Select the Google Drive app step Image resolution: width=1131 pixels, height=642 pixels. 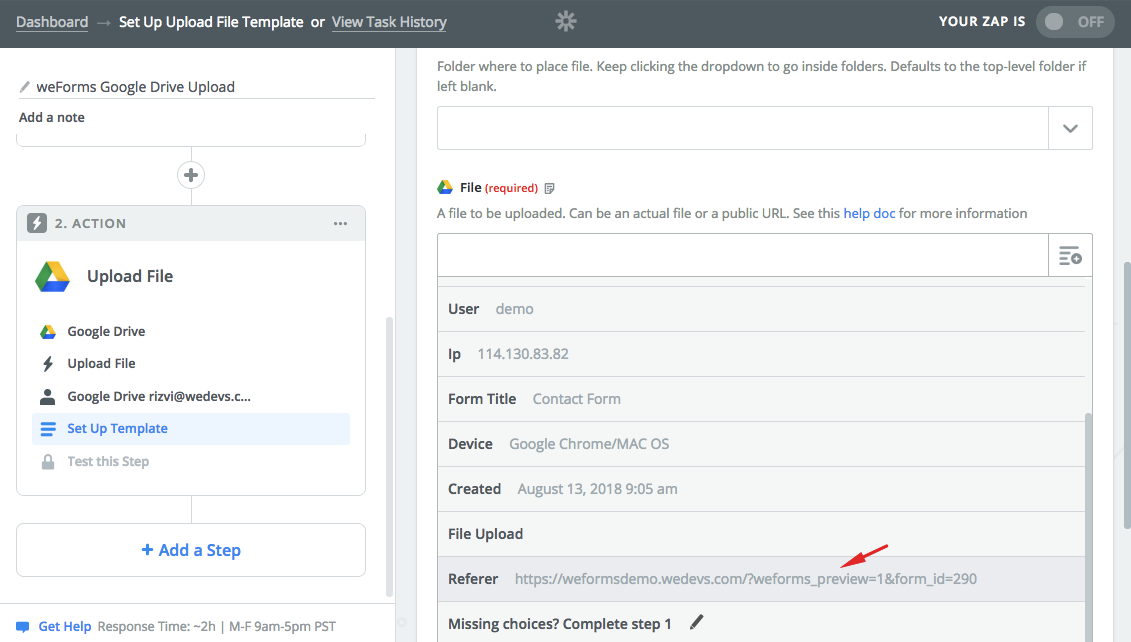pyautogui.click(x=106, y=332)
